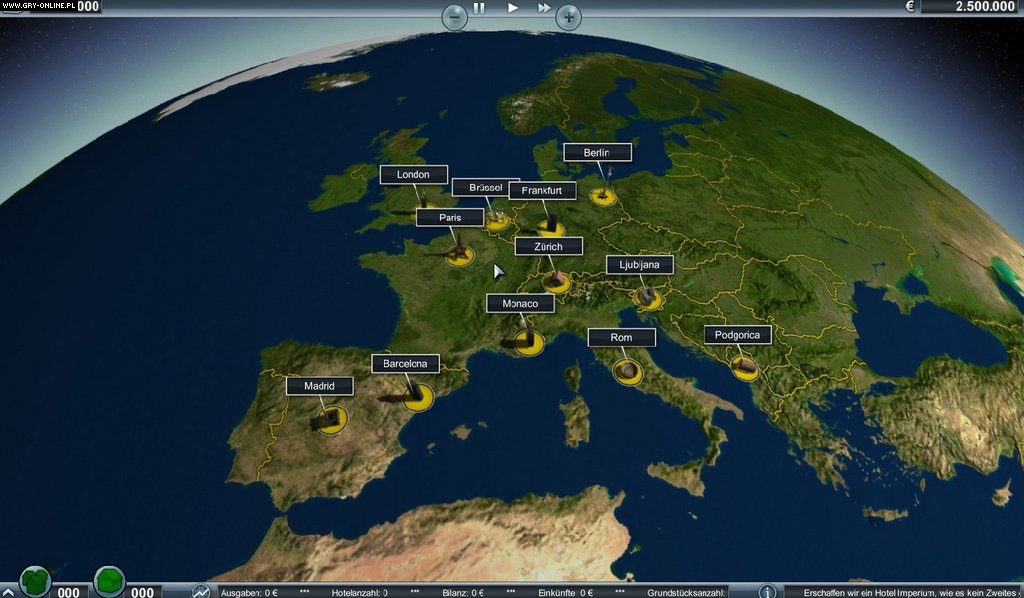
Task: Open London on the map
Action: tap(412, 175)
